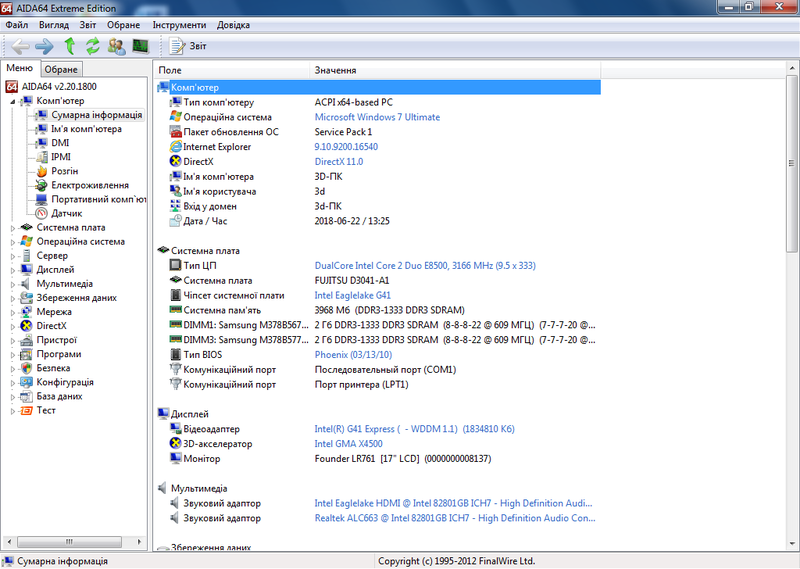Collapse the Комп'ютер tree node
Viewport: 800px width, 569px height.
coord(13,102)
